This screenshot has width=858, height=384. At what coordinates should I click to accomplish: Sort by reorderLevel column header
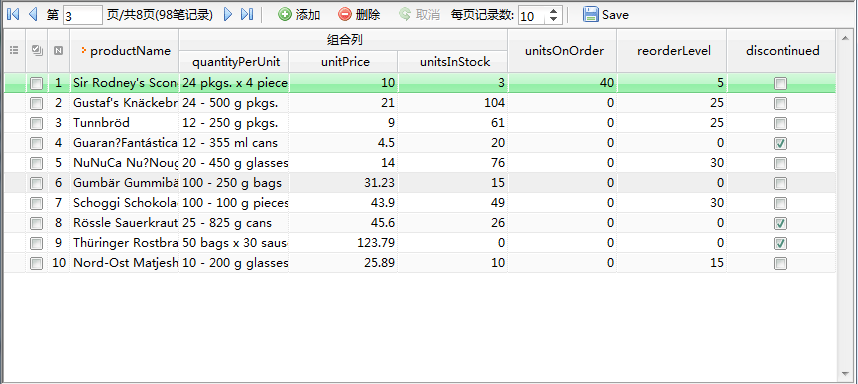pyautogui.click(x=671, y=51)
